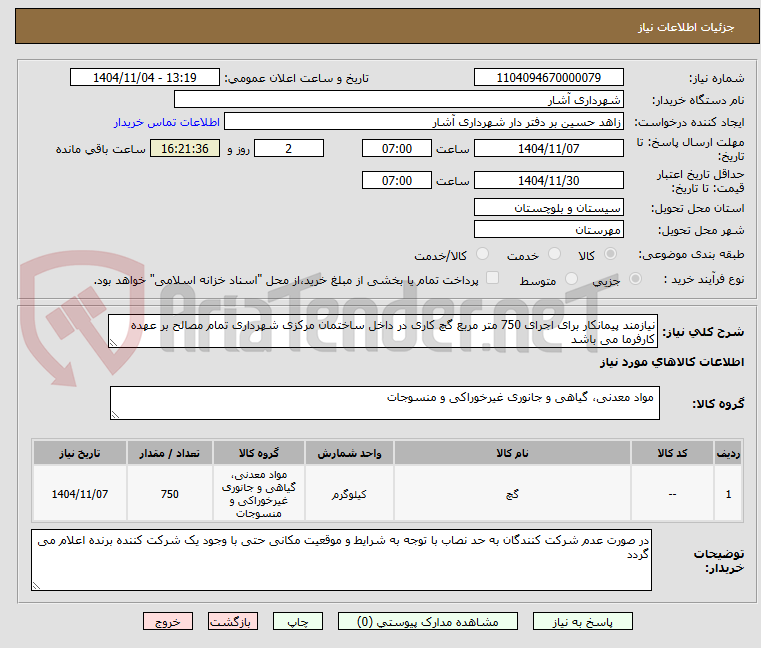
Task: Click the شرح کلی نیاز description text area
Action: [382, 331]
